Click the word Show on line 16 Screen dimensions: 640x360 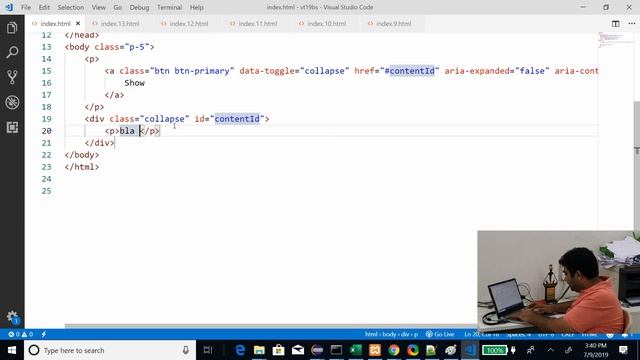[135, 83]
